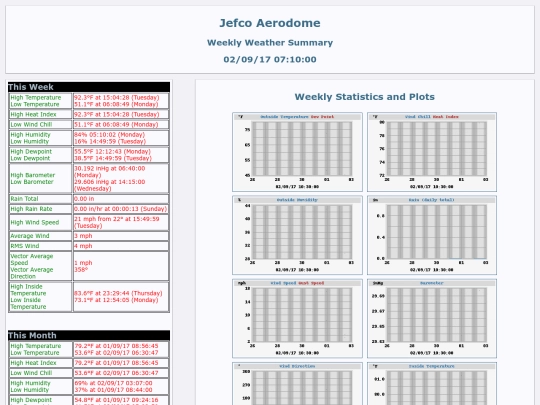540x405 pixels.
Task: Select the High Wind Speed value 21 mph
Action: (117, 222)
